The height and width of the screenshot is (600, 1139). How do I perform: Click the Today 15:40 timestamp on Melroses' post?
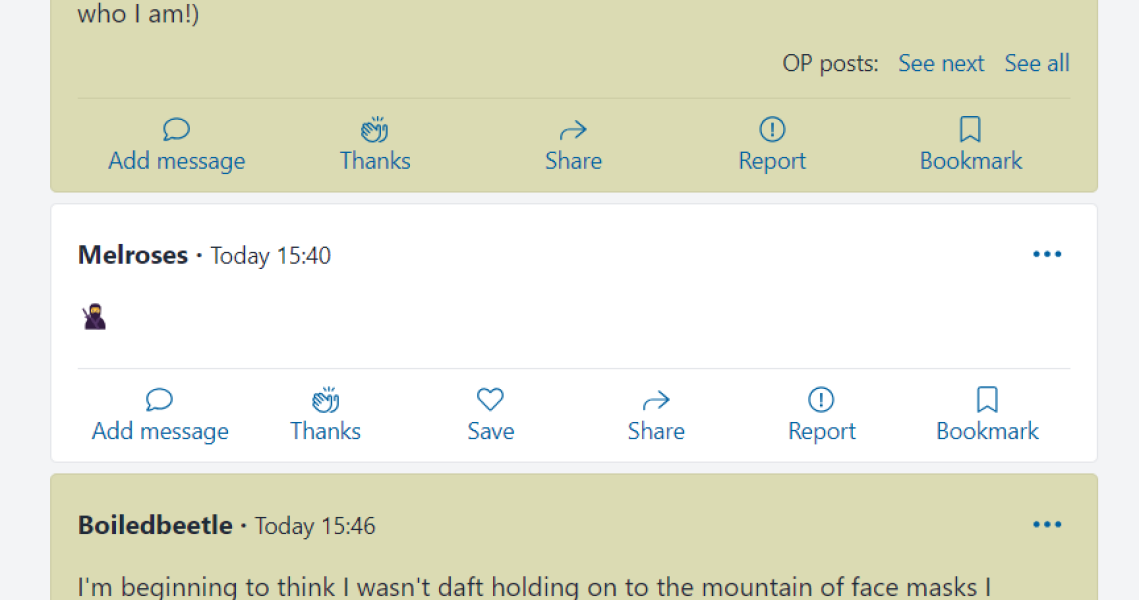click(x=269, y=256)
